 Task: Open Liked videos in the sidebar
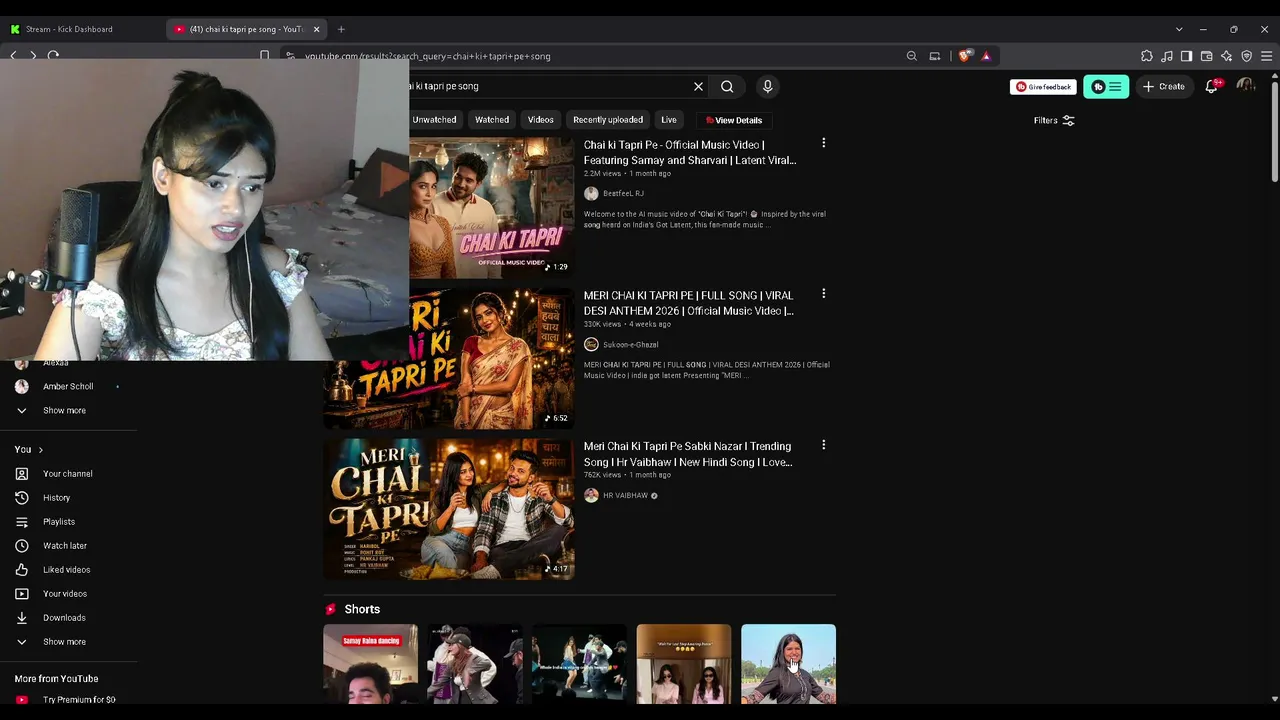coord(68,570)
